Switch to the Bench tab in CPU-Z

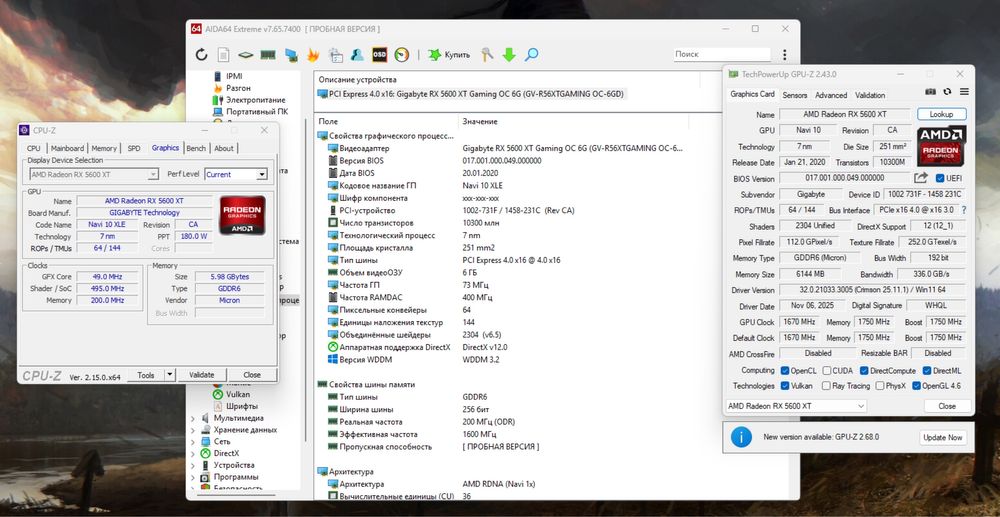tap(196, 148)
